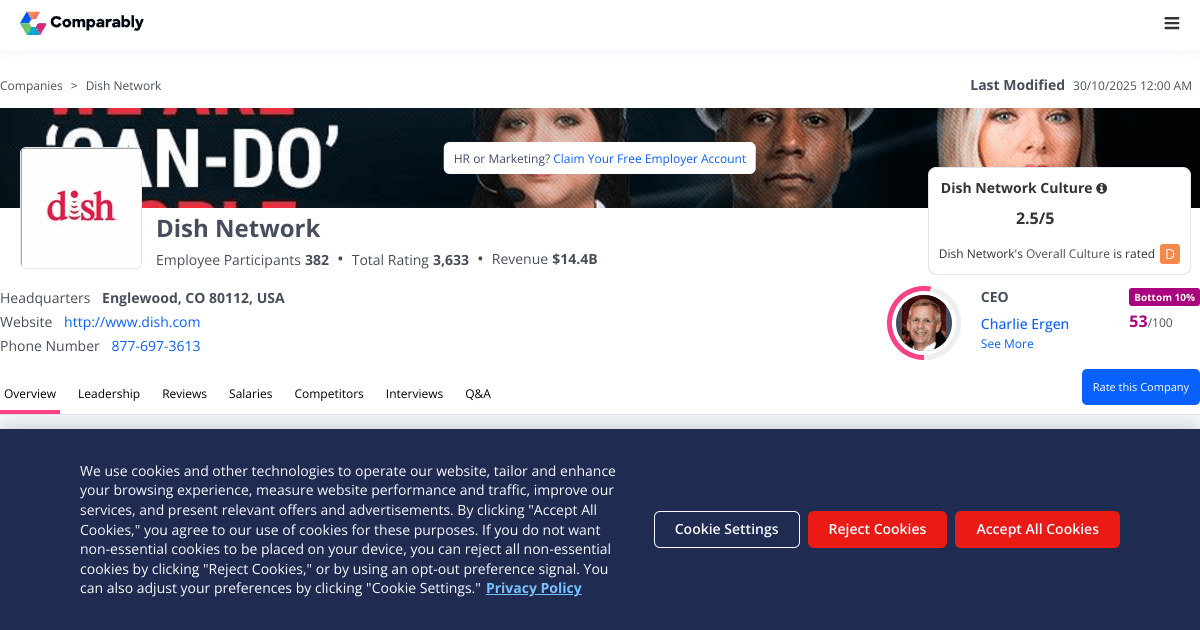Click Charlie Ergen's CEO portrait
Image resolution: width=1200 pixels, height=630 pixels.
[x=924, y=323]
